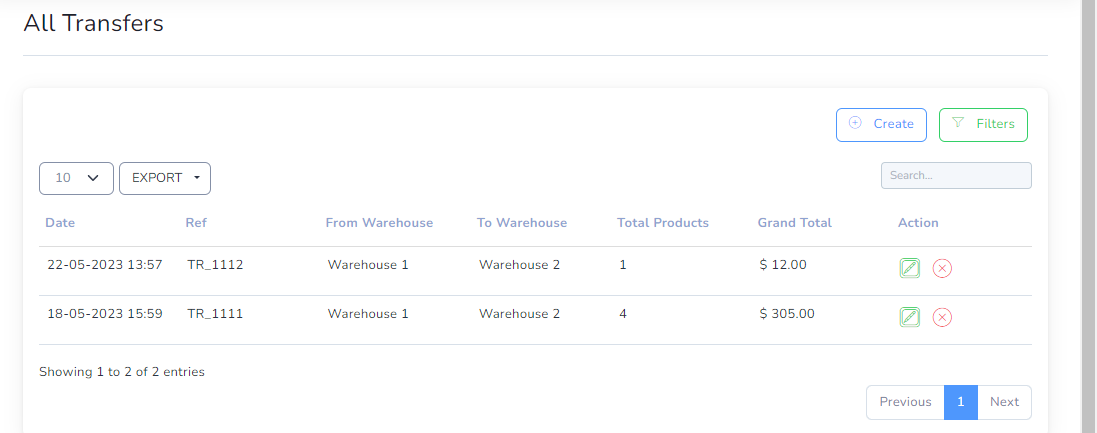Click the plus icon in Create button
Image resolution: width=1097 pixels, height=433 pixels.
pyautogui.click(x=855, y=122)
